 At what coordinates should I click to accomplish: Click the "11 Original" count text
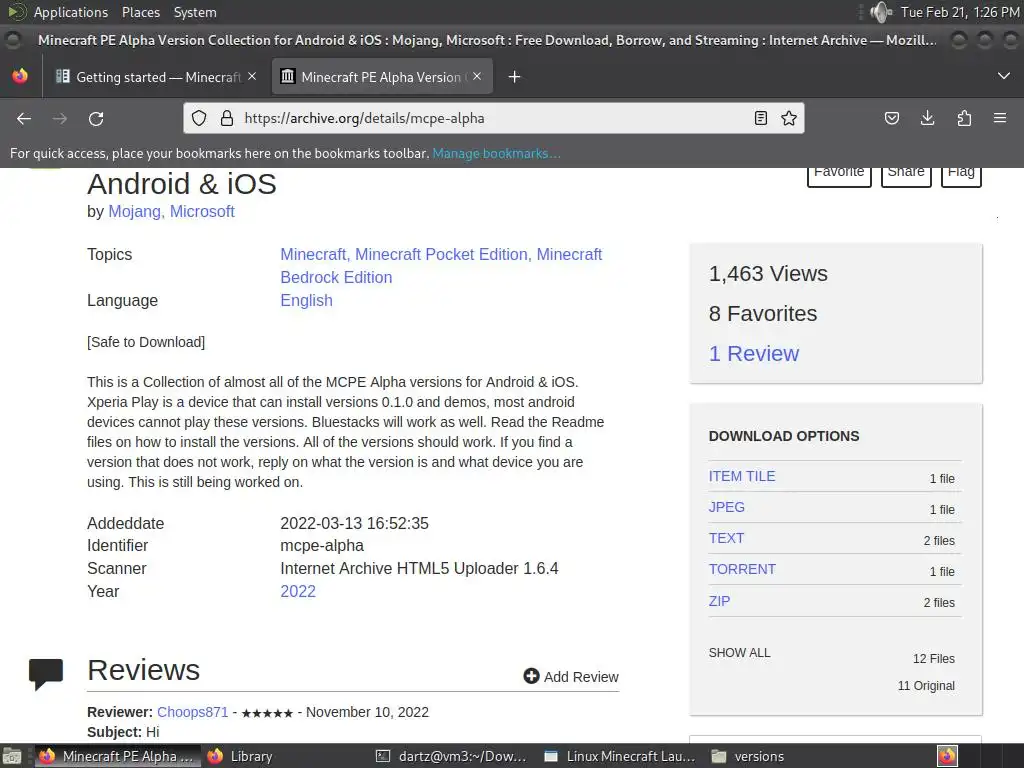926,686
